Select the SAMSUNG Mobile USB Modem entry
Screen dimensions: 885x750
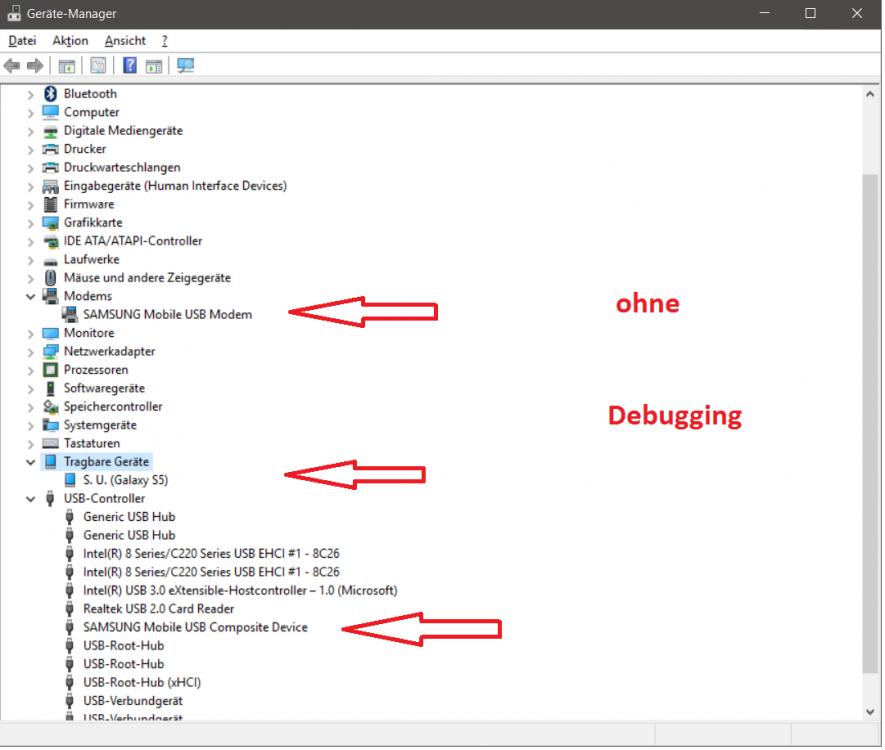click(x=165, y=314)
